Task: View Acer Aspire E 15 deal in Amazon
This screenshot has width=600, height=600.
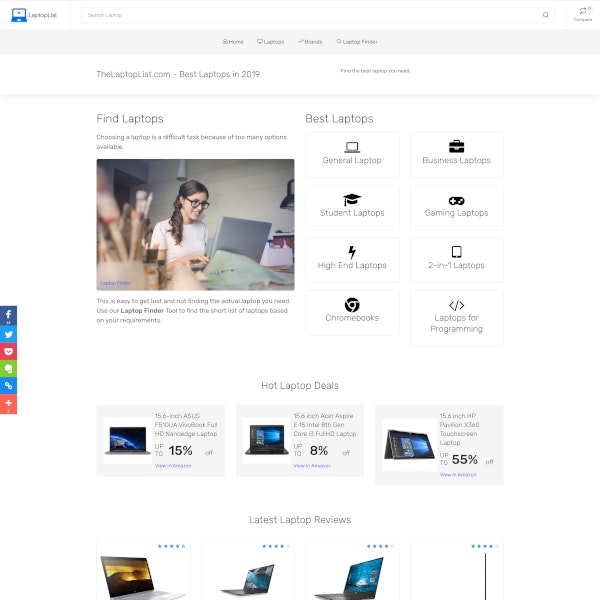Action: 312,466
